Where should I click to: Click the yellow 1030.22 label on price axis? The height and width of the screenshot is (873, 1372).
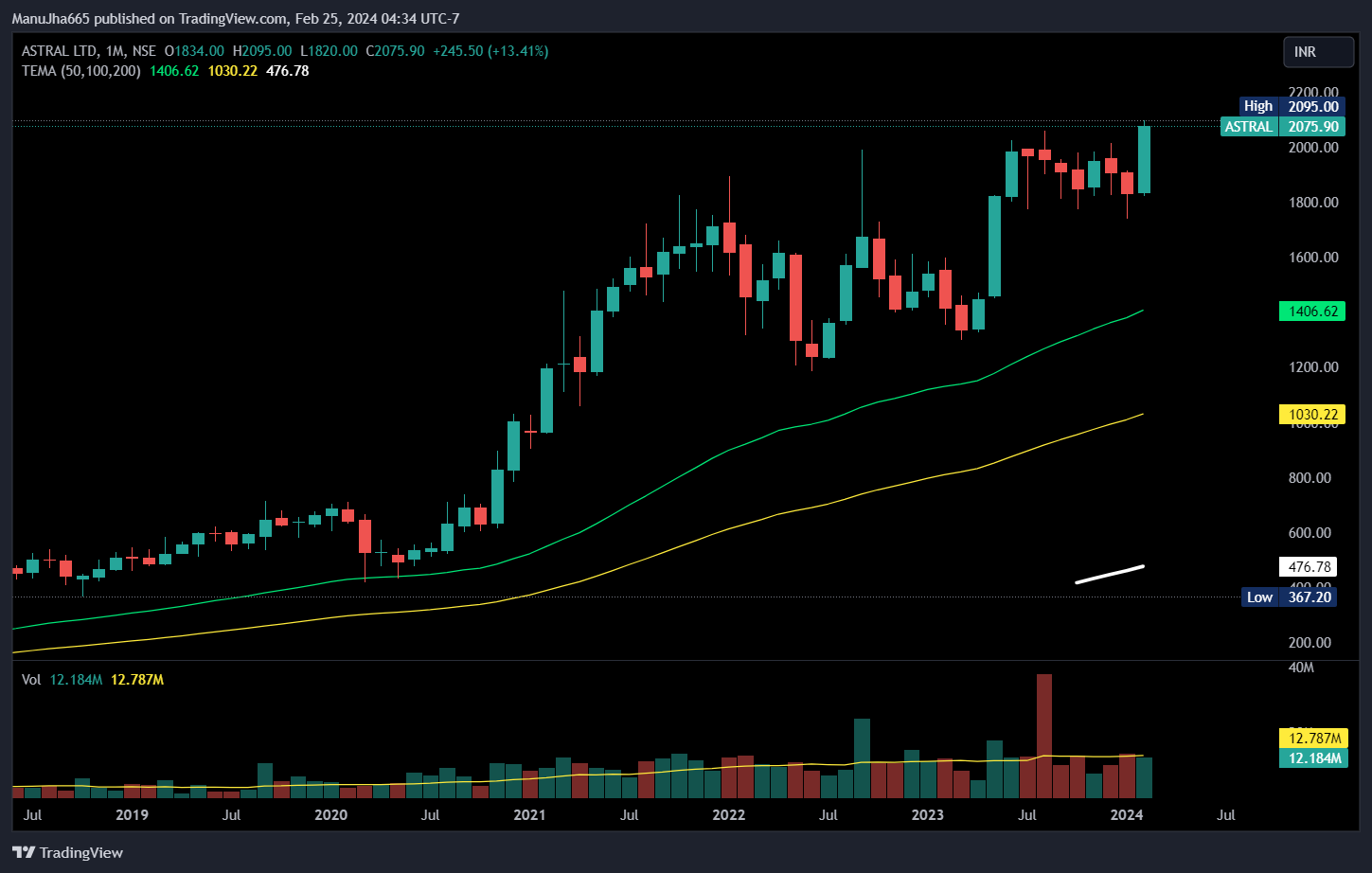[1312, 415]
